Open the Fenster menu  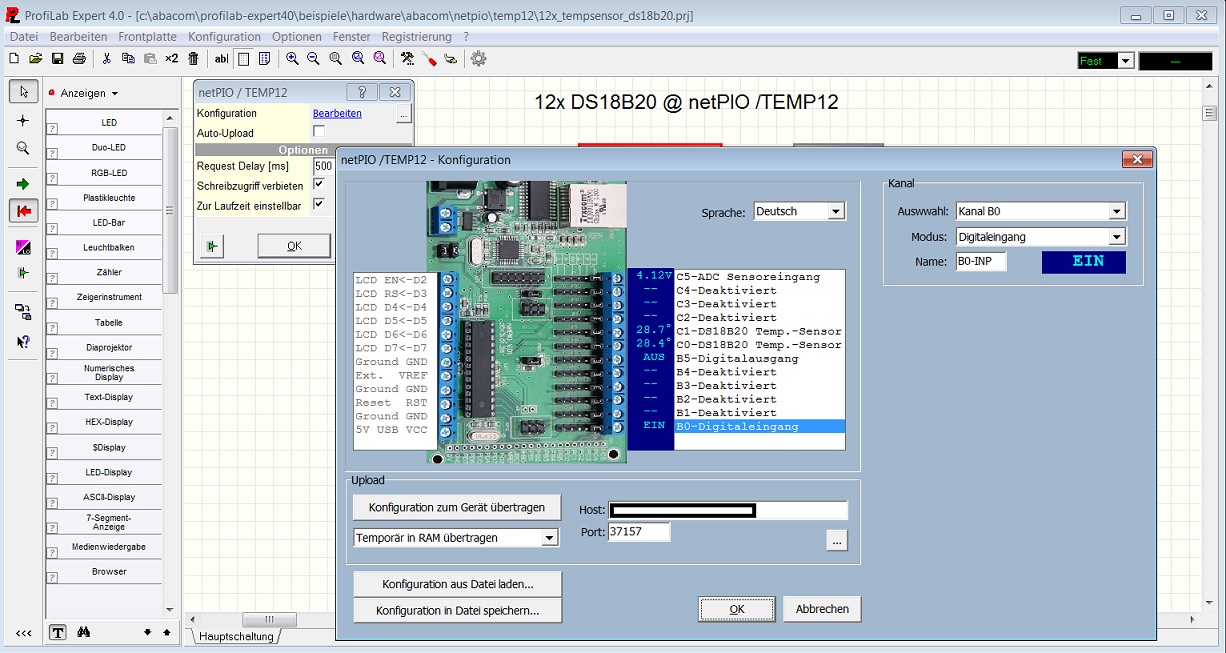pyautogui.click(x=352, y=36)
